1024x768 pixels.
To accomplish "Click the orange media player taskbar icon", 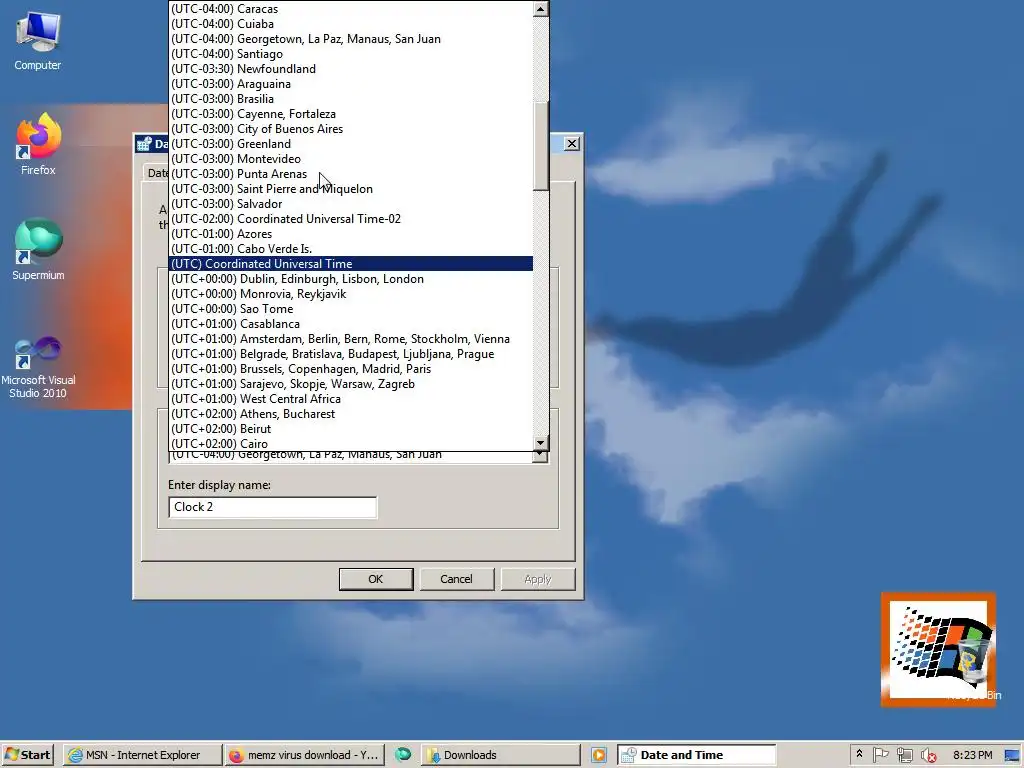I will (599, 755).
